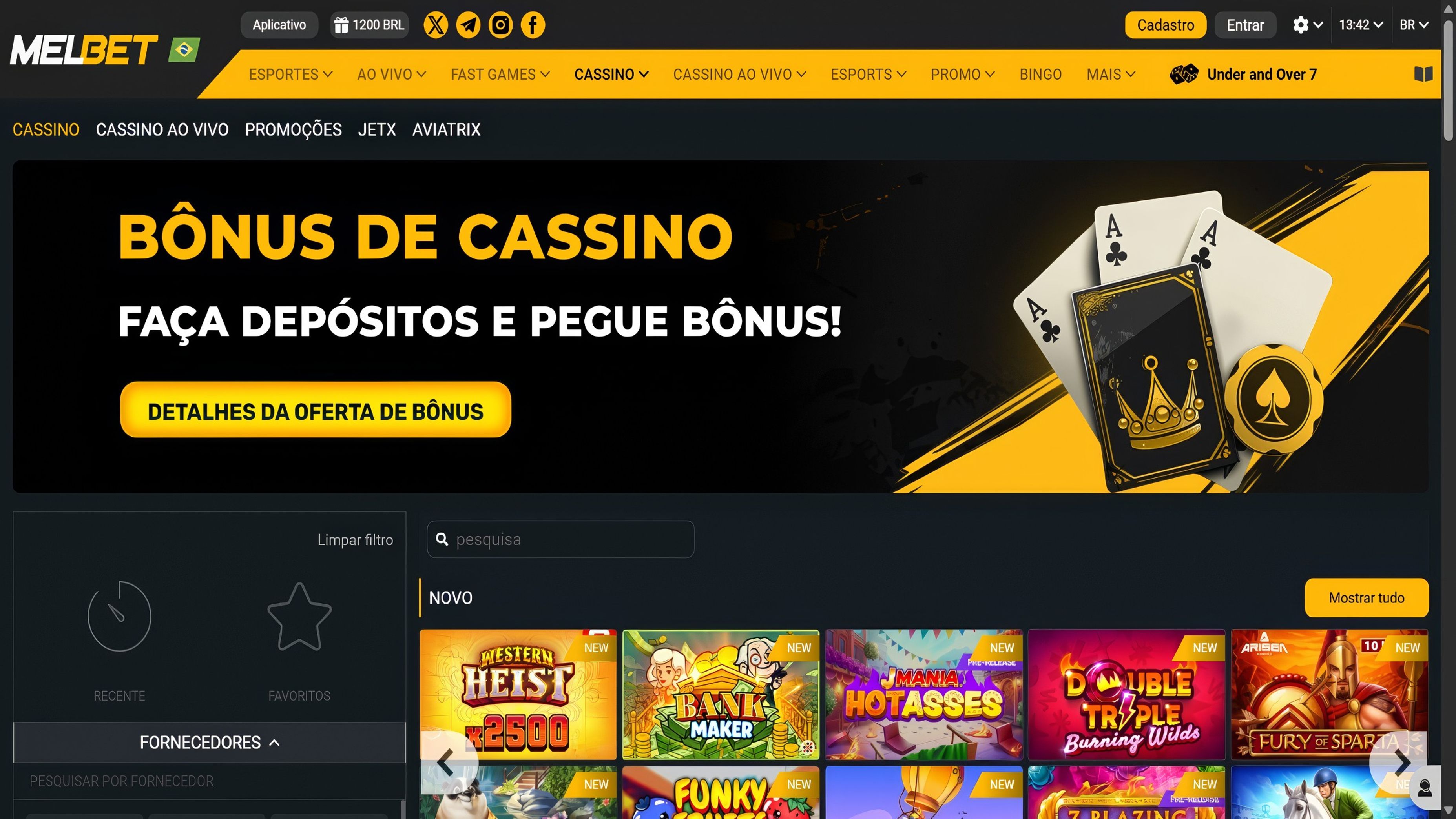This screenshot has height=819, width=1456.
Task: Open the settings gear dropdown
Action: point(1307,25)
